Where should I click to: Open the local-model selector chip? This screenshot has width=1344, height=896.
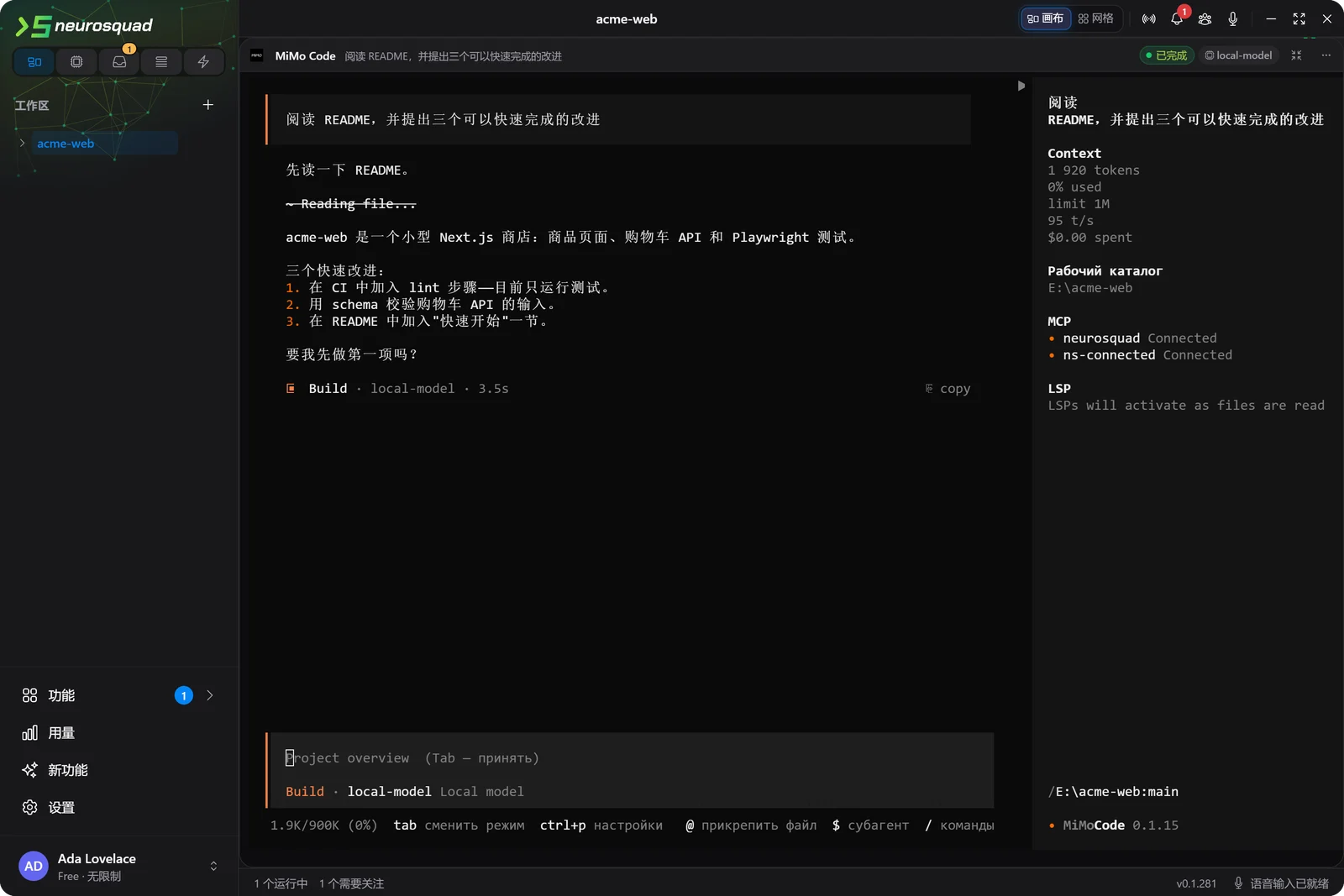pyautogui.click(x=1238, y=55)
